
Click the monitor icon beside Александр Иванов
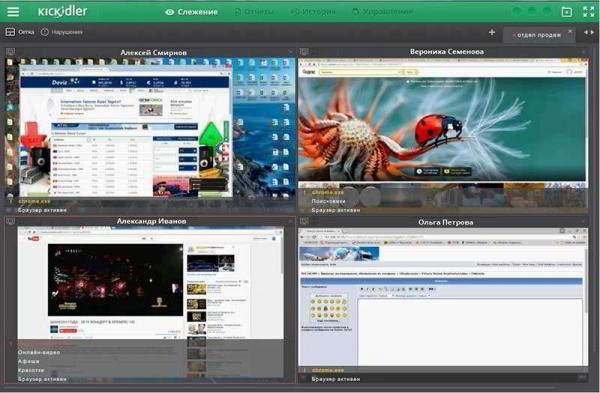click(10, 221)
